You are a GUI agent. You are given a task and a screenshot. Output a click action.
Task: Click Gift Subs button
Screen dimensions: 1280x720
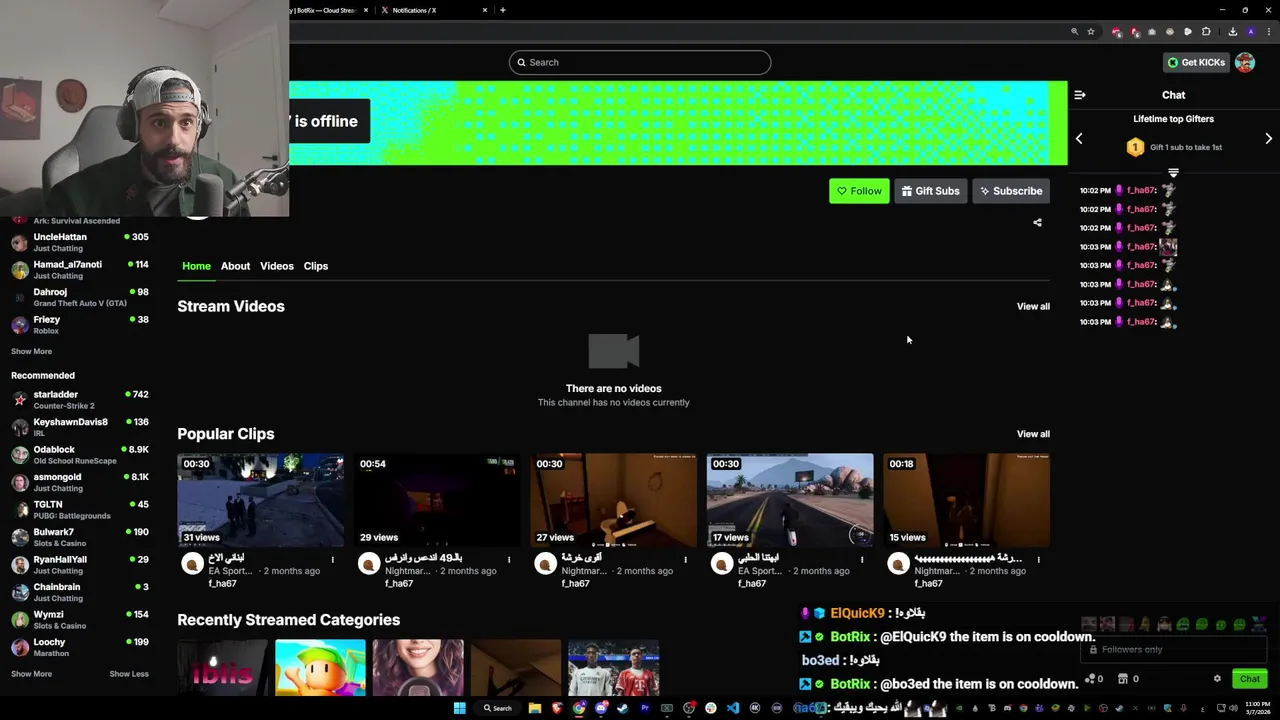tap(930, 191)
